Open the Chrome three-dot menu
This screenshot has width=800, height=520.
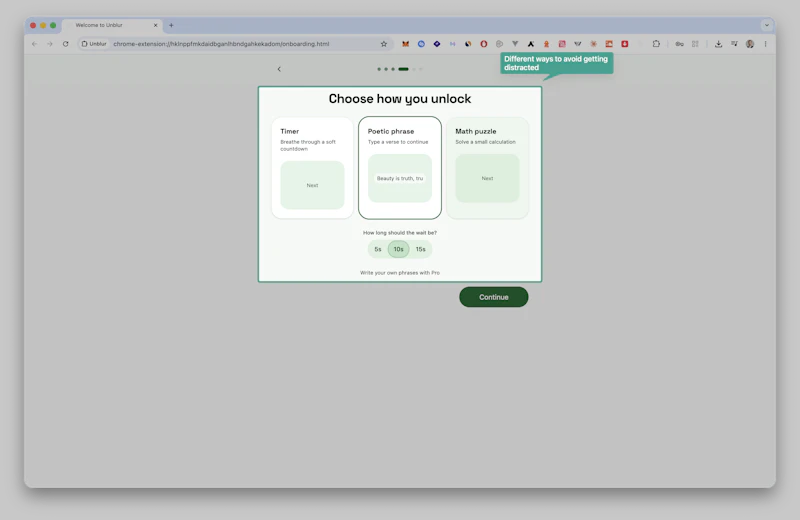(765, 44)
